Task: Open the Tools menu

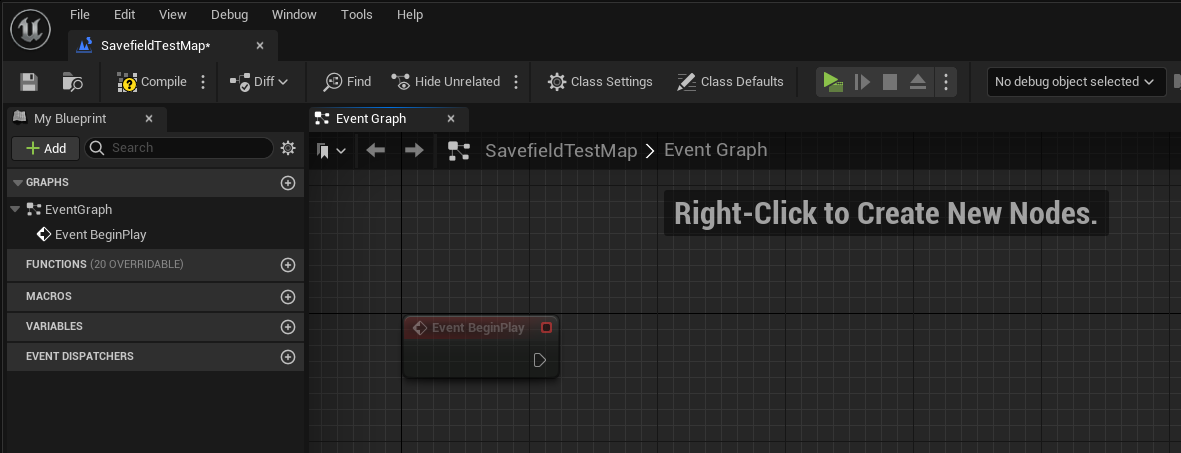Action: tap(356, 14)
